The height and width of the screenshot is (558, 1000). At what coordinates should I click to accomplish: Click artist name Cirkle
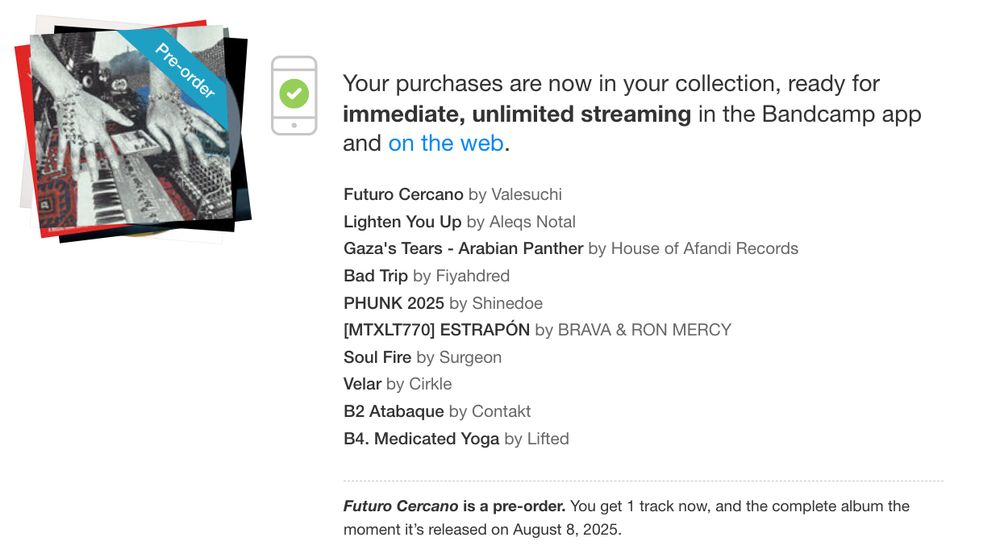pyautogui.click(x=430, y=384)
